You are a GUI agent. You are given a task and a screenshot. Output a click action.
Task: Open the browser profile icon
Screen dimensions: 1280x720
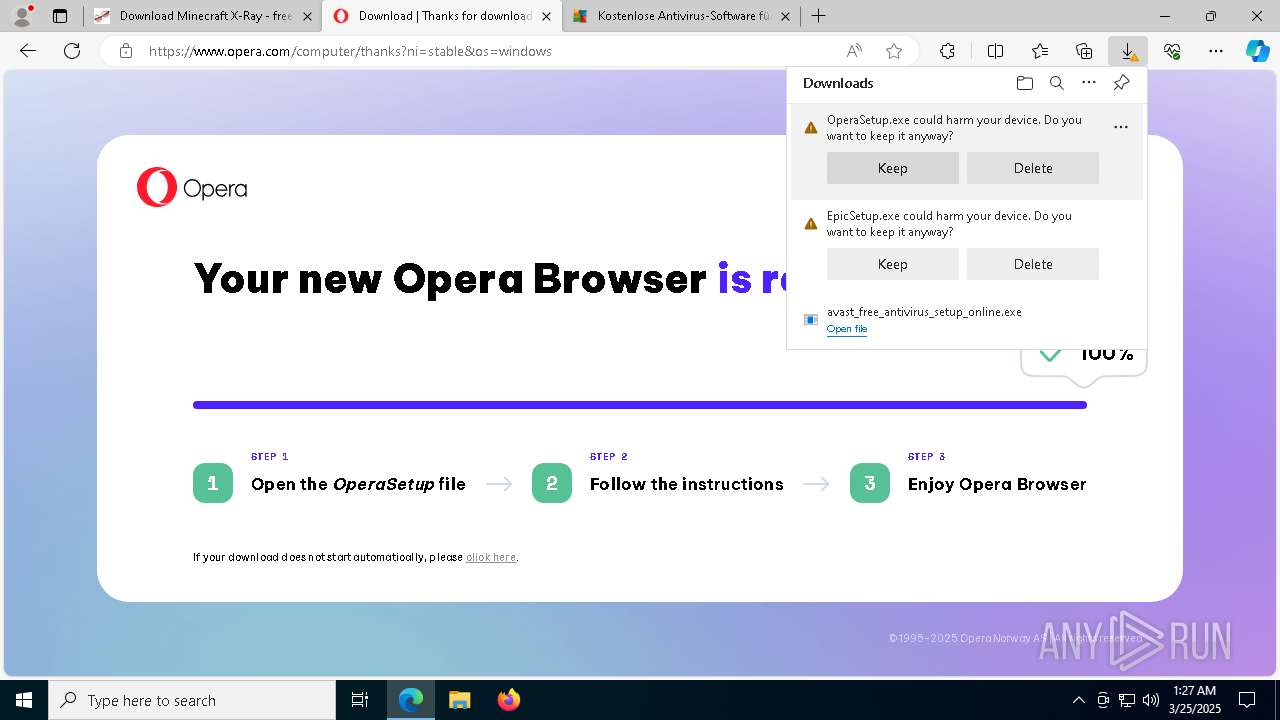(22, 16)
